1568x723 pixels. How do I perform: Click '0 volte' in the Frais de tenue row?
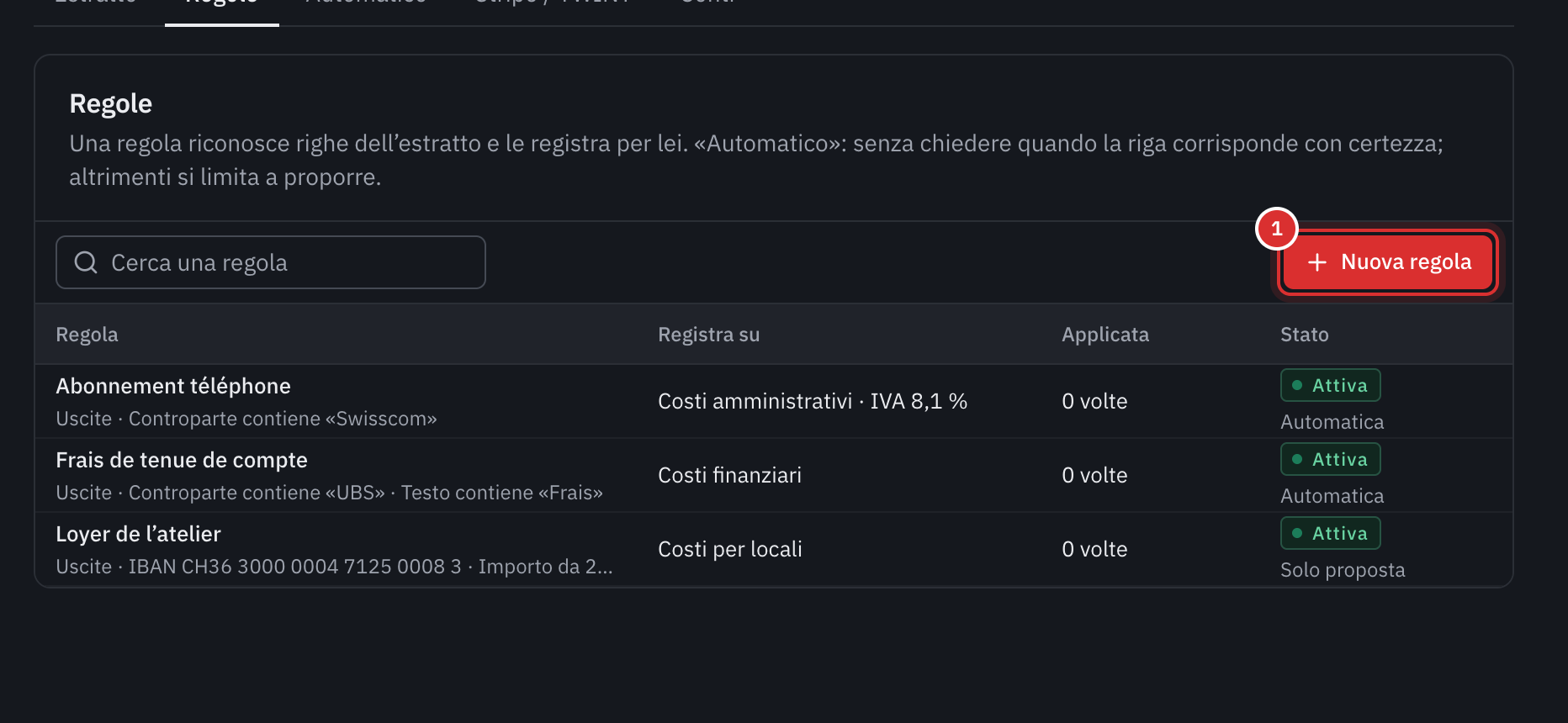pyautogui.click(x=1094, y=475)
